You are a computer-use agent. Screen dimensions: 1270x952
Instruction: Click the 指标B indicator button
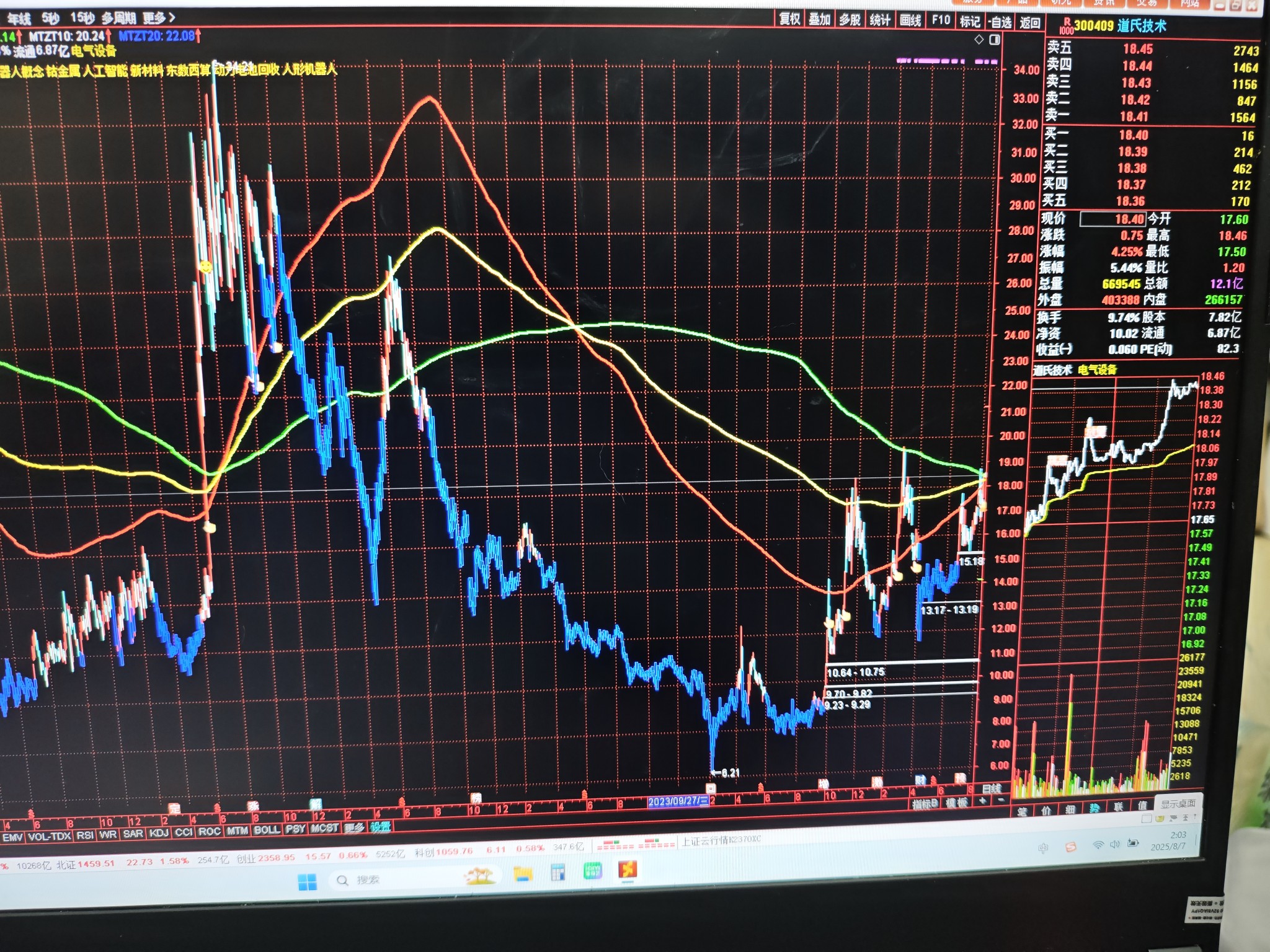[925, 804]
